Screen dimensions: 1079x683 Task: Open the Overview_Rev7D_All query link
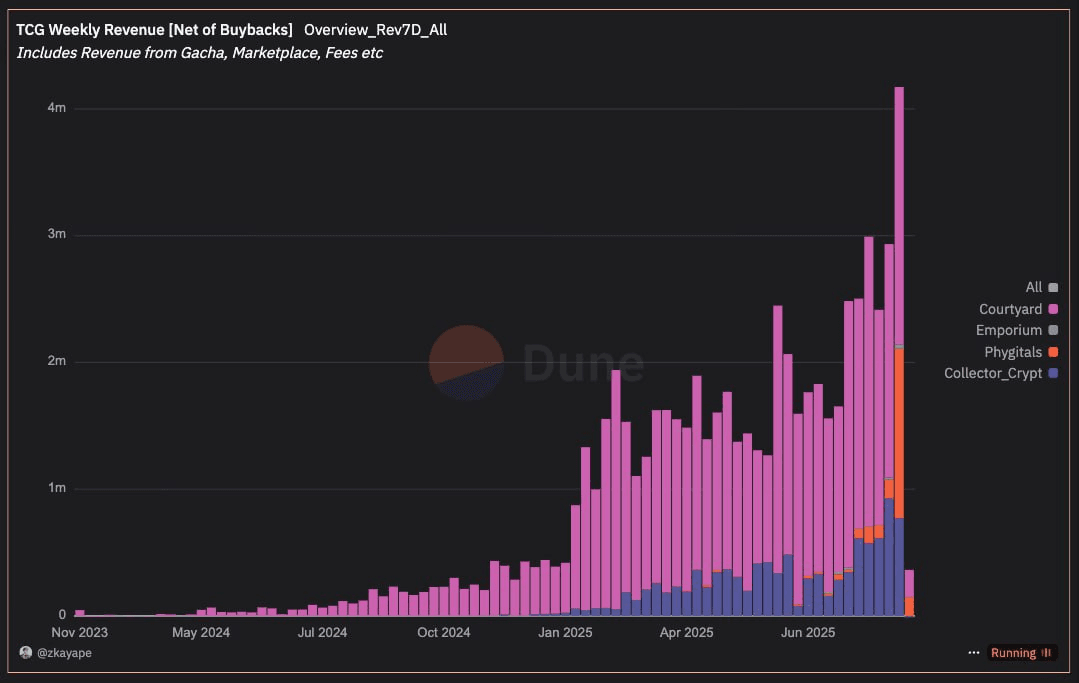click(x=376, y=30)
